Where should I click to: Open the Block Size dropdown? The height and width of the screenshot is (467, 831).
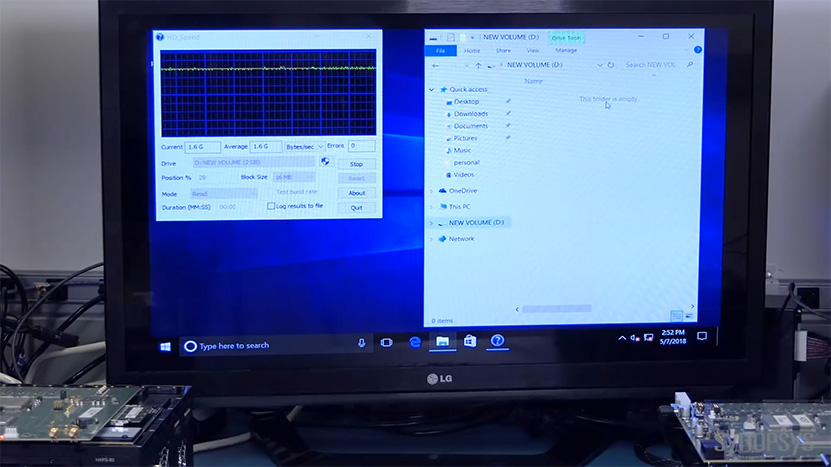[294, 177]
